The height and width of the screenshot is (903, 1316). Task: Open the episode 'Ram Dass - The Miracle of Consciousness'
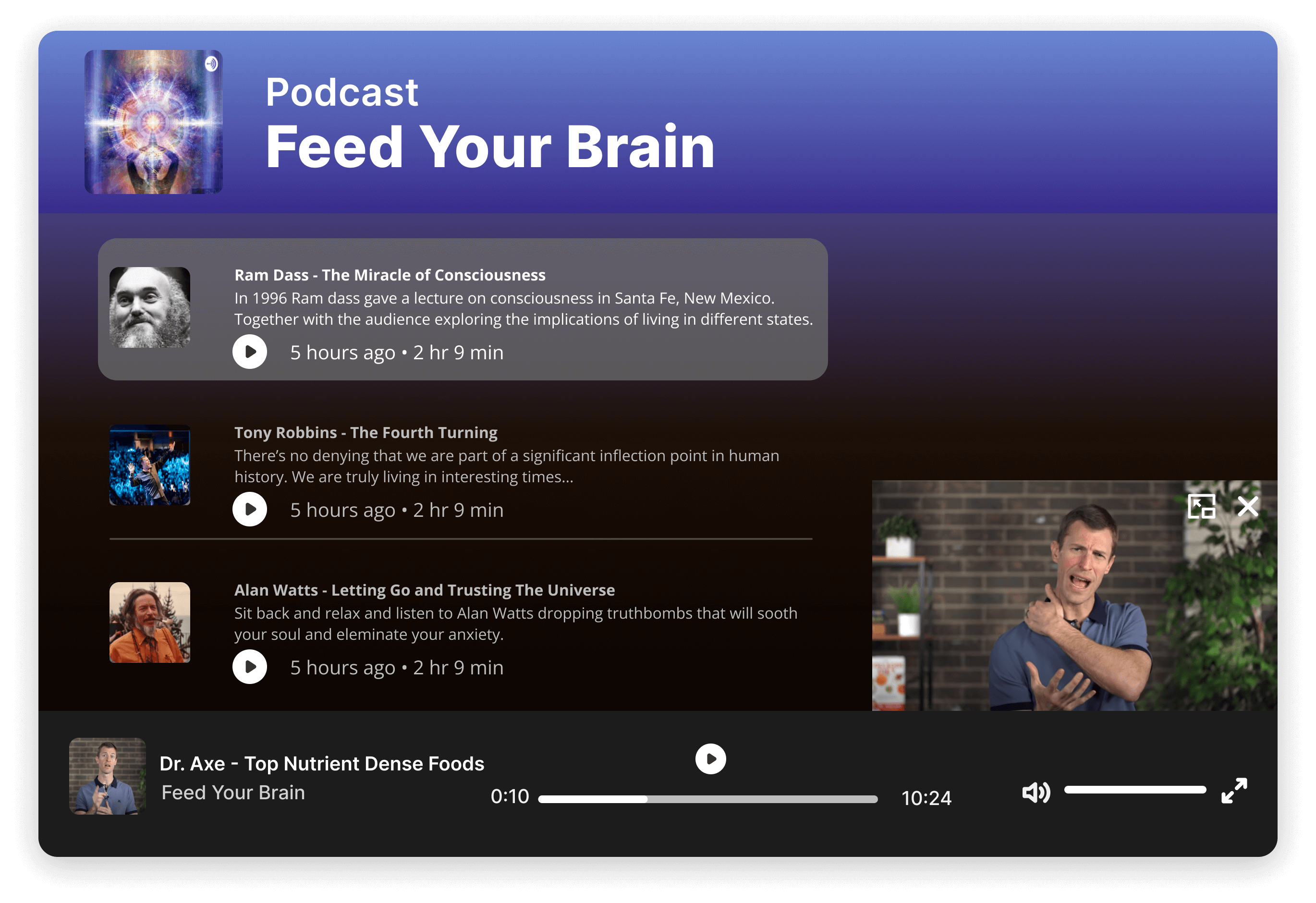pos(390,275)
